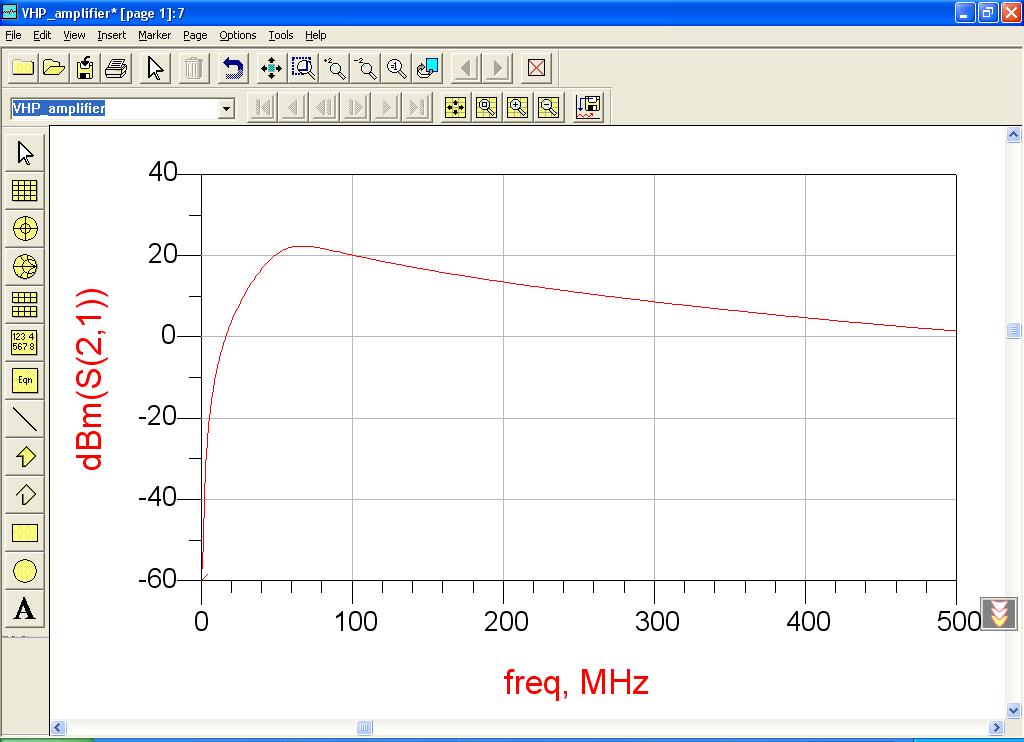Zoom out by two icon
This screenshot has width=1024, height=742.
click(x=366, y=68)
